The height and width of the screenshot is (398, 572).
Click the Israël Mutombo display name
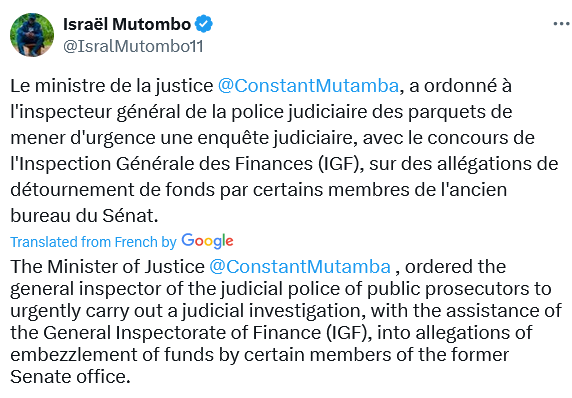127,24
